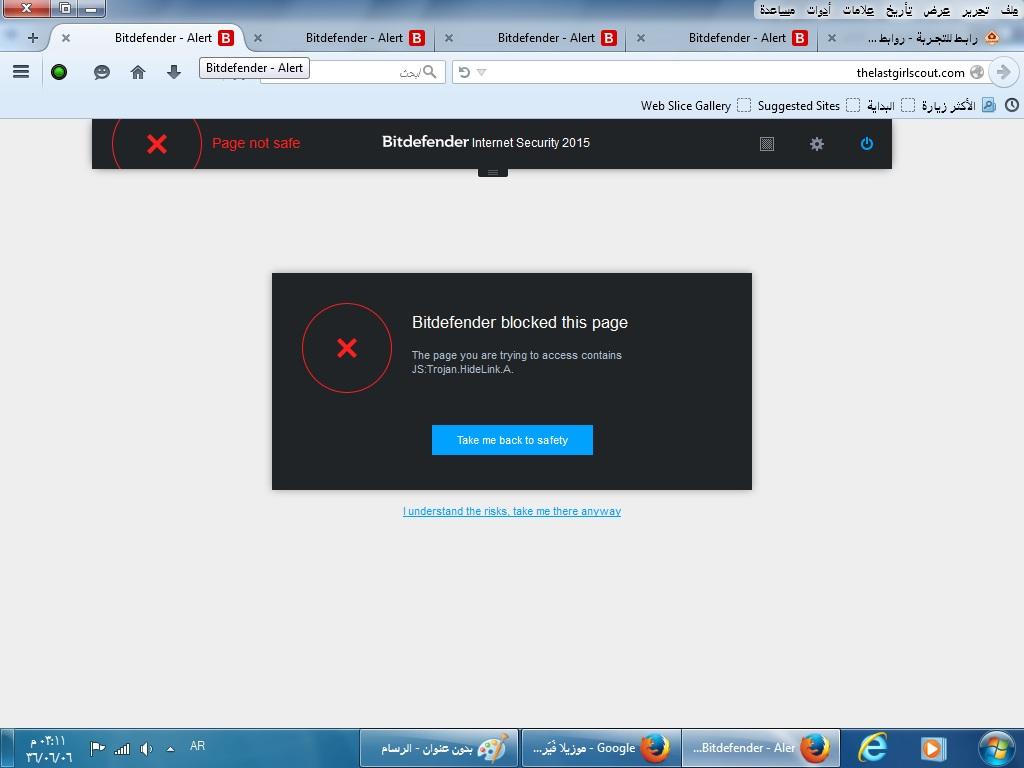
Task: Click Take me back to safety
Action: [x=512, y=440]
